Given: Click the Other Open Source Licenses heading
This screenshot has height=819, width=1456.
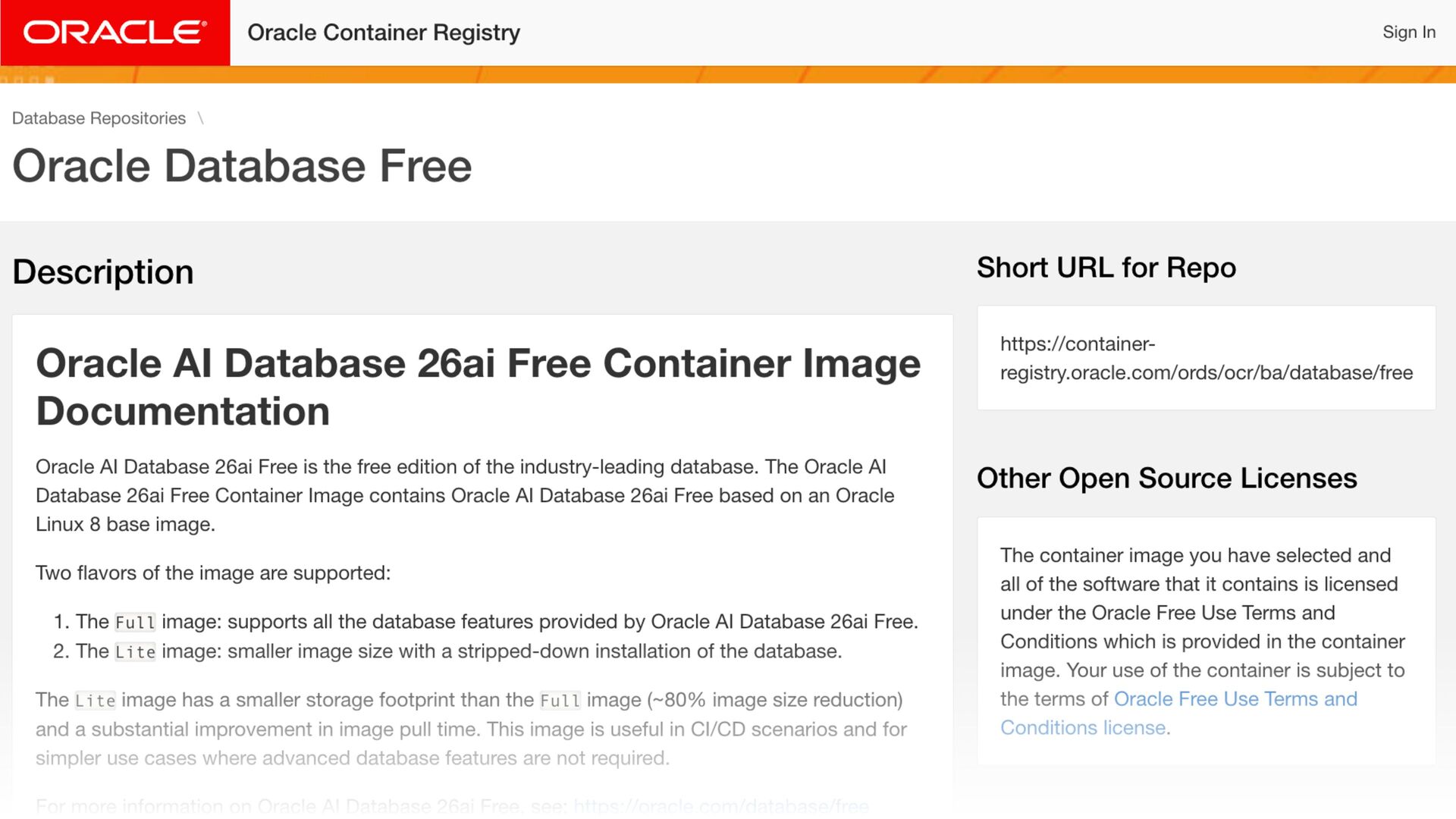Looking at the screenshot, I should (1166, 479).
